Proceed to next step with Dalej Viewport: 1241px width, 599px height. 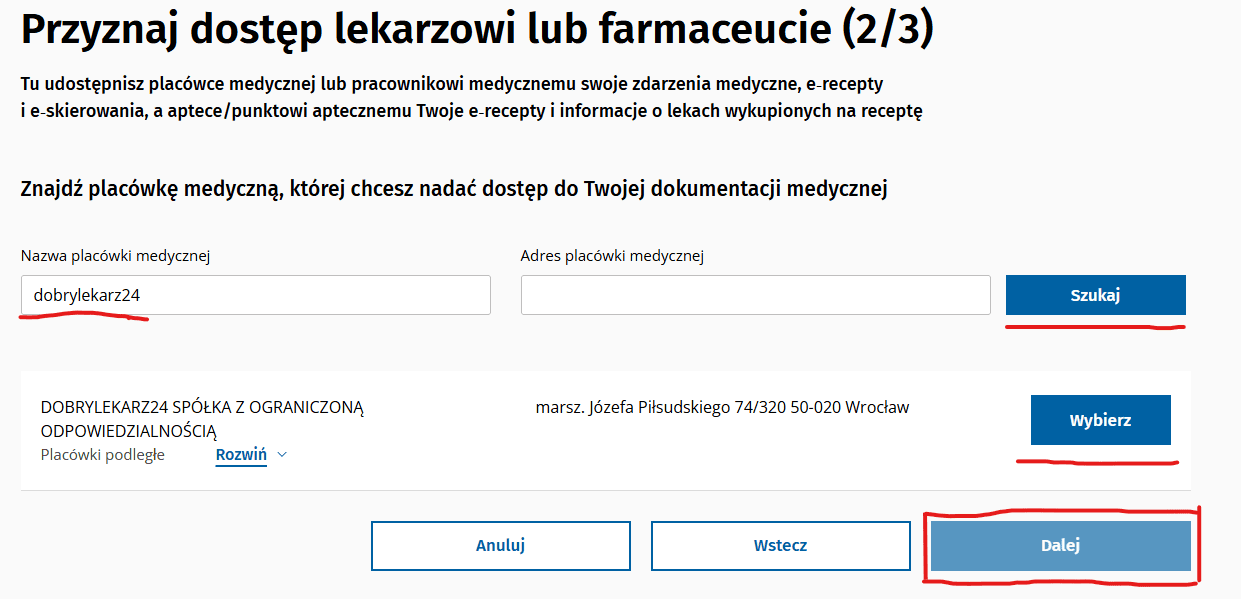pyautogui.click(x=1060, y=545)
